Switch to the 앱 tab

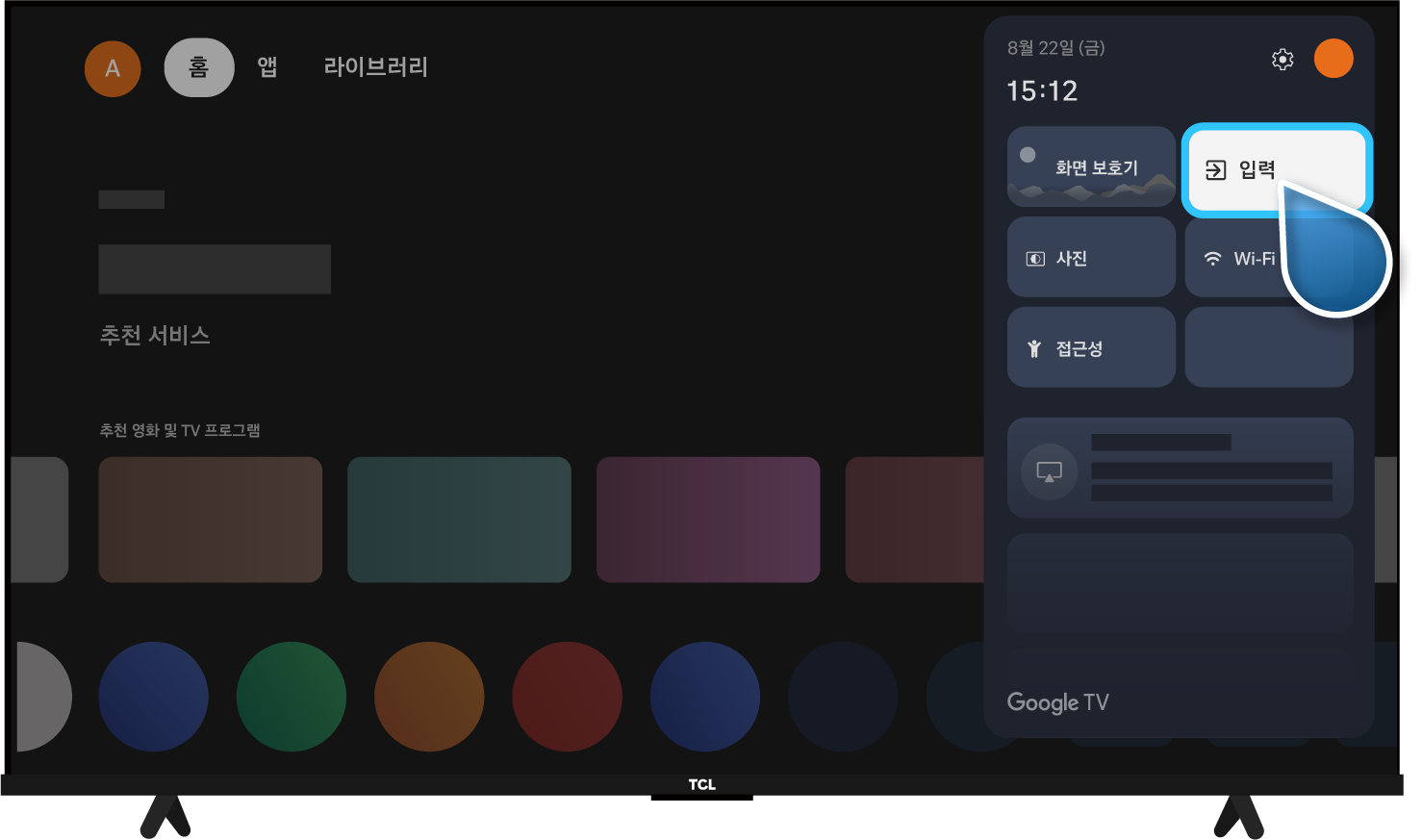267,67
